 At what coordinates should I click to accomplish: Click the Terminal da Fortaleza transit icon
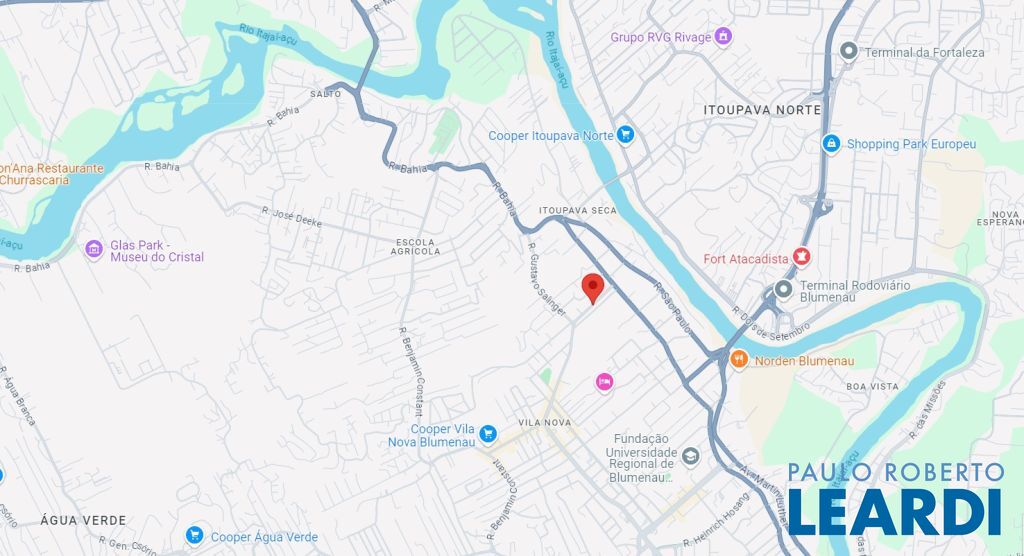click(848, 51)
